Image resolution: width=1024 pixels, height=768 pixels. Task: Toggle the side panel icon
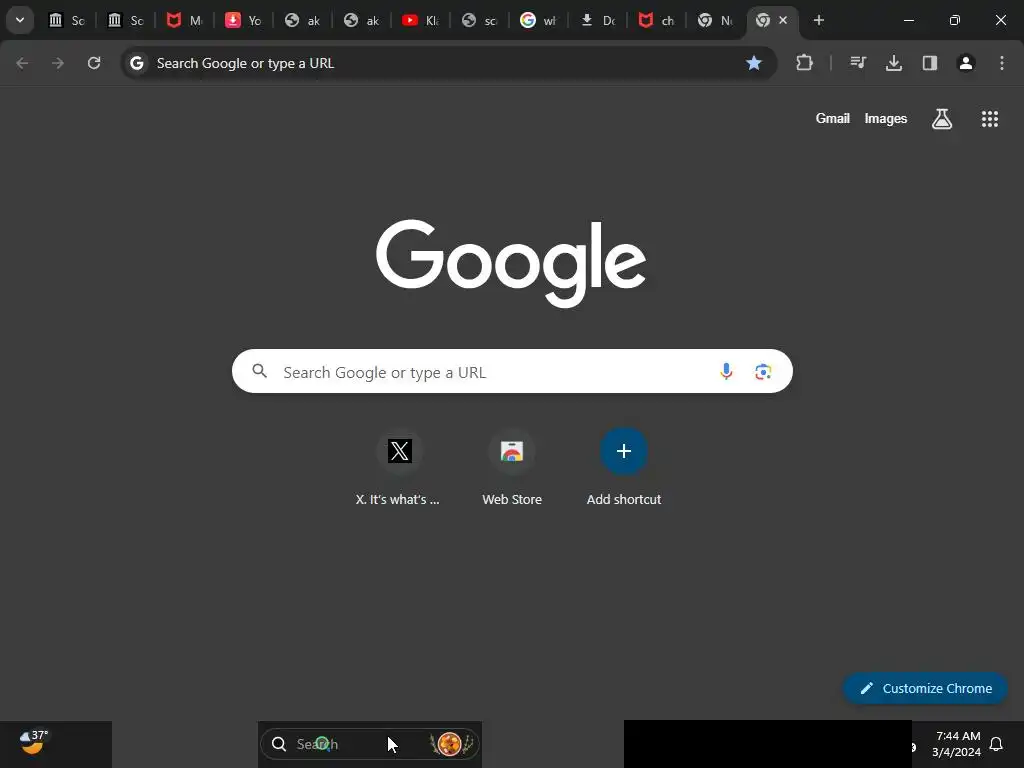point(930,63)
